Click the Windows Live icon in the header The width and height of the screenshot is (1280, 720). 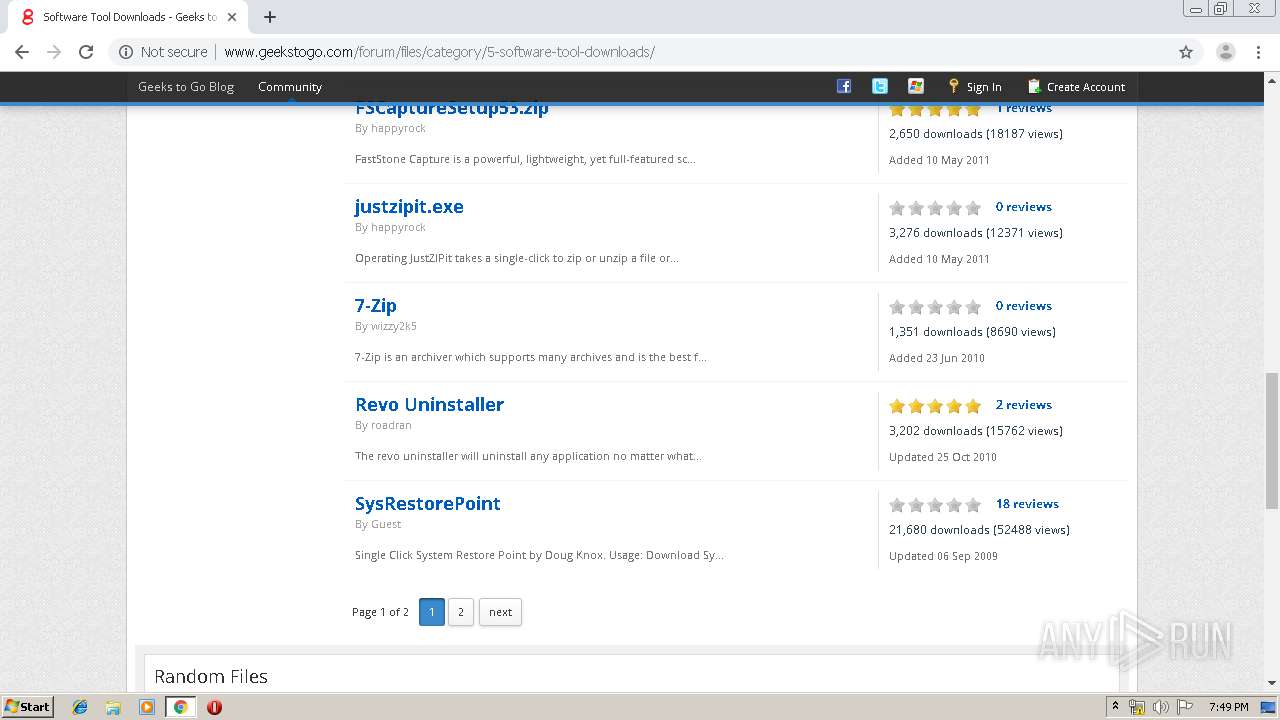[x=916, y=86]
